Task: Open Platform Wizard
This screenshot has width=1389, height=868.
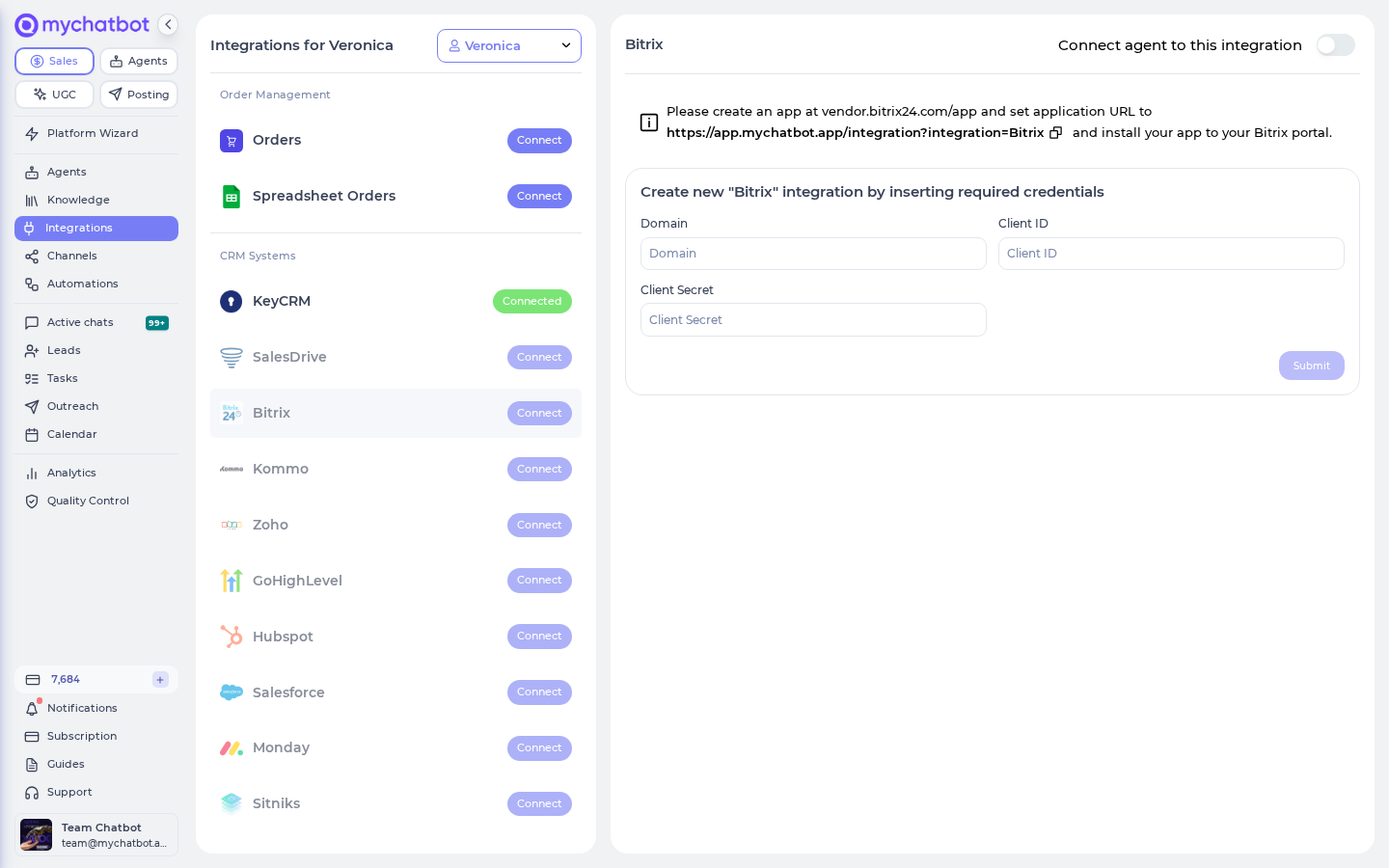Action: point(96,134)
